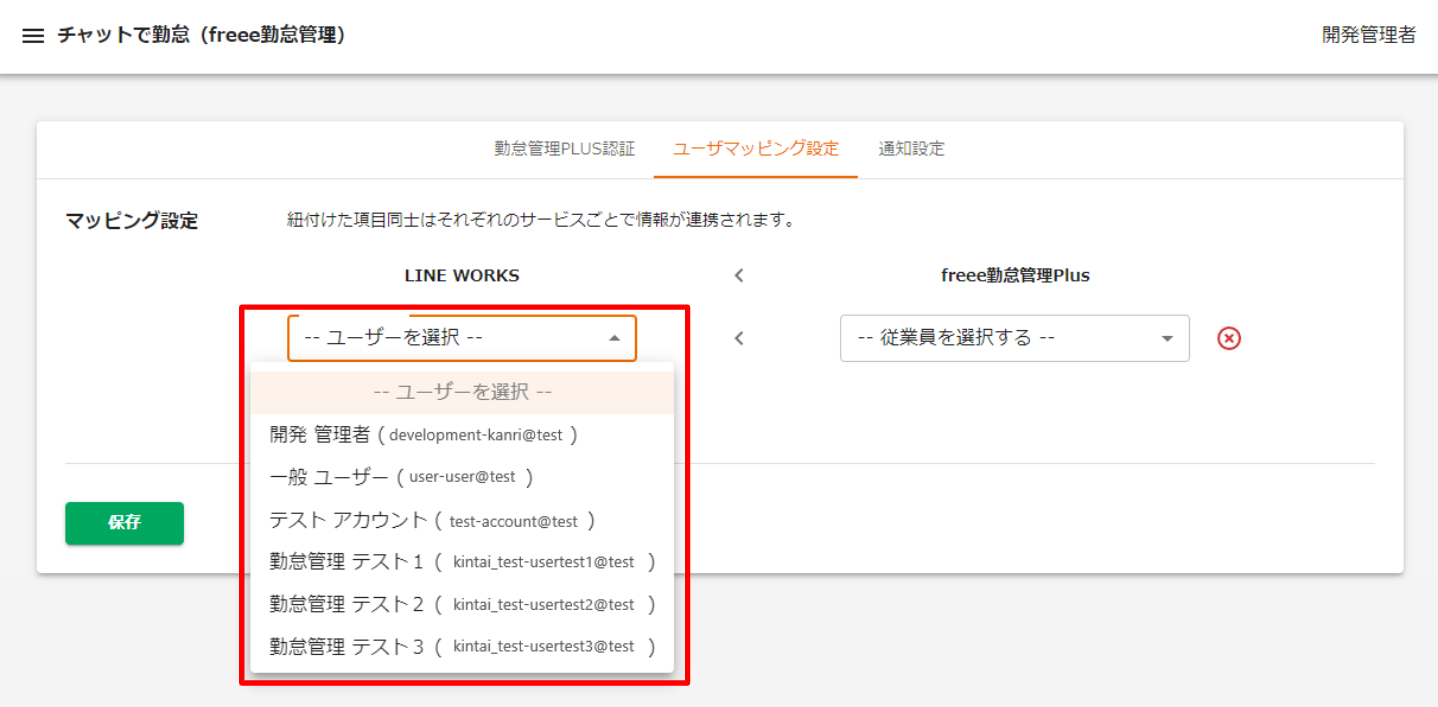Choose the placeholder option -- ユーザーを選択 -- in list
The width and height of the screenshot is (1438, 707).
(x=462, y=392)
